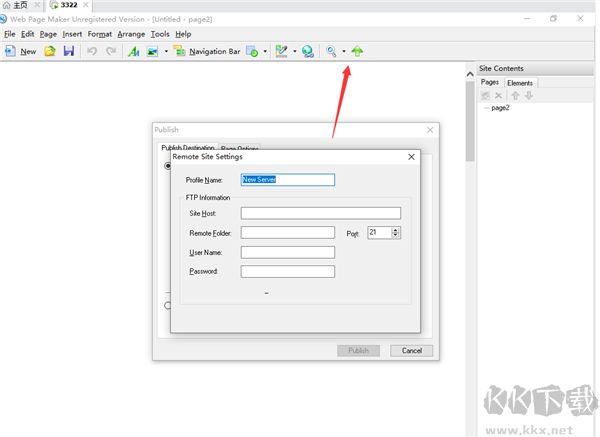This screenshot has width=600, height=437.
Task: Click the page-with-green-circle toolbar icon
Action: pos(252,51)
